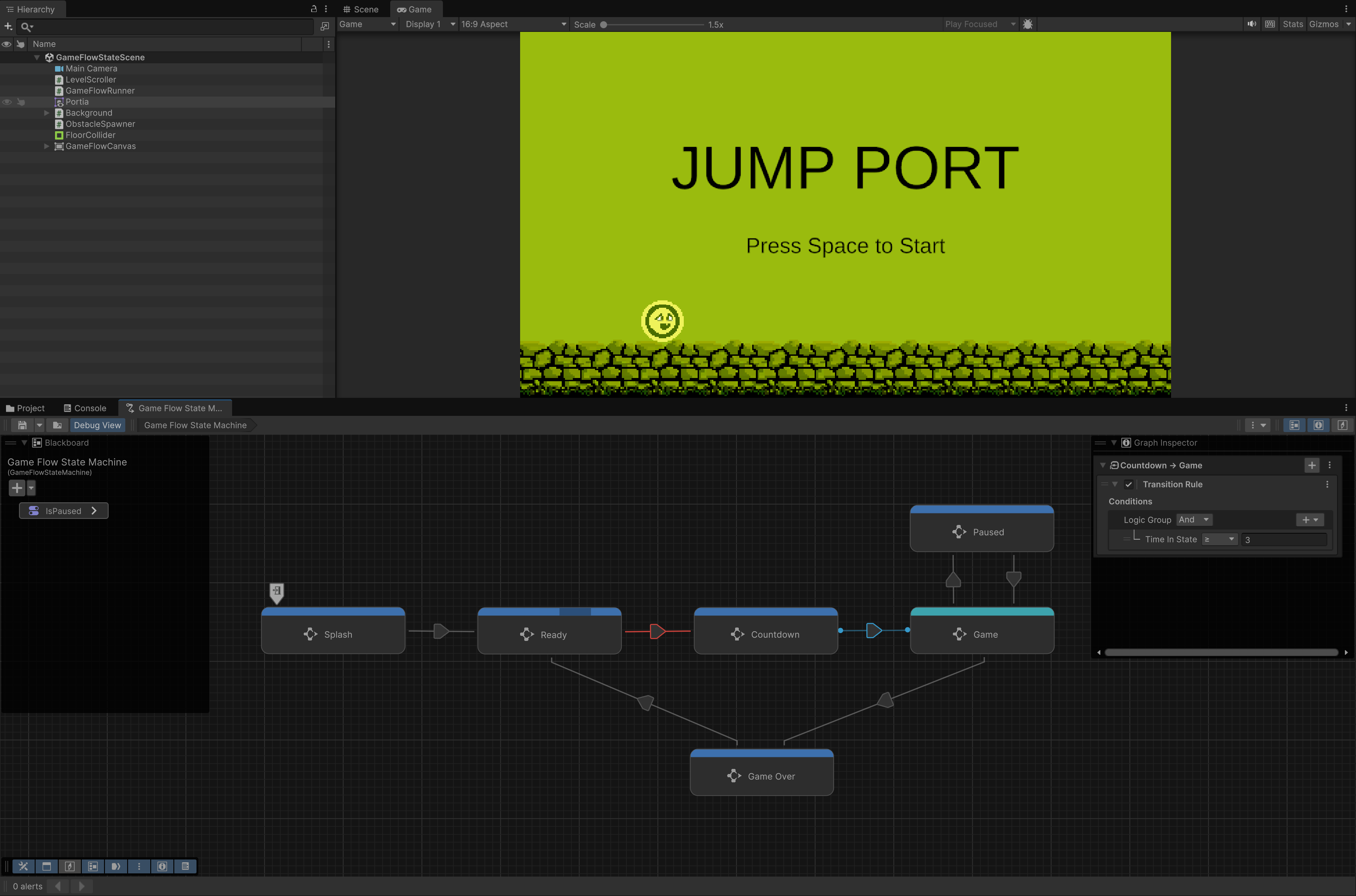This screenshot has width=1356, height=896.
Task: Switch to the Project tab
Action: point(25,408)
